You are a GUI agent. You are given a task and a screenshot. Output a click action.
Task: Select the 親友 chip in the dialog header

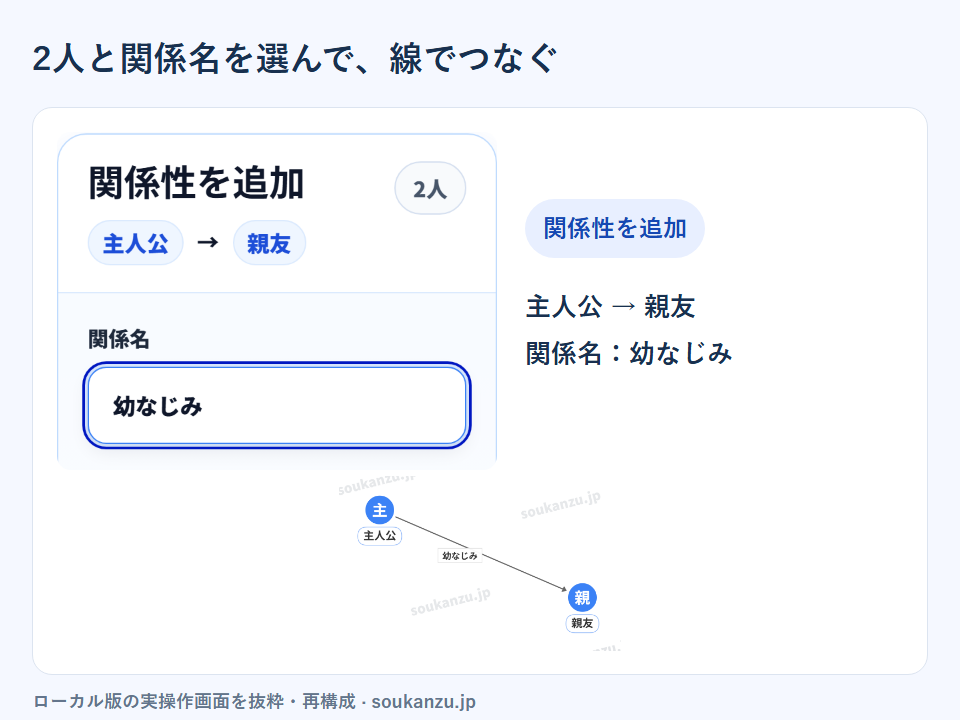[269, 243]
